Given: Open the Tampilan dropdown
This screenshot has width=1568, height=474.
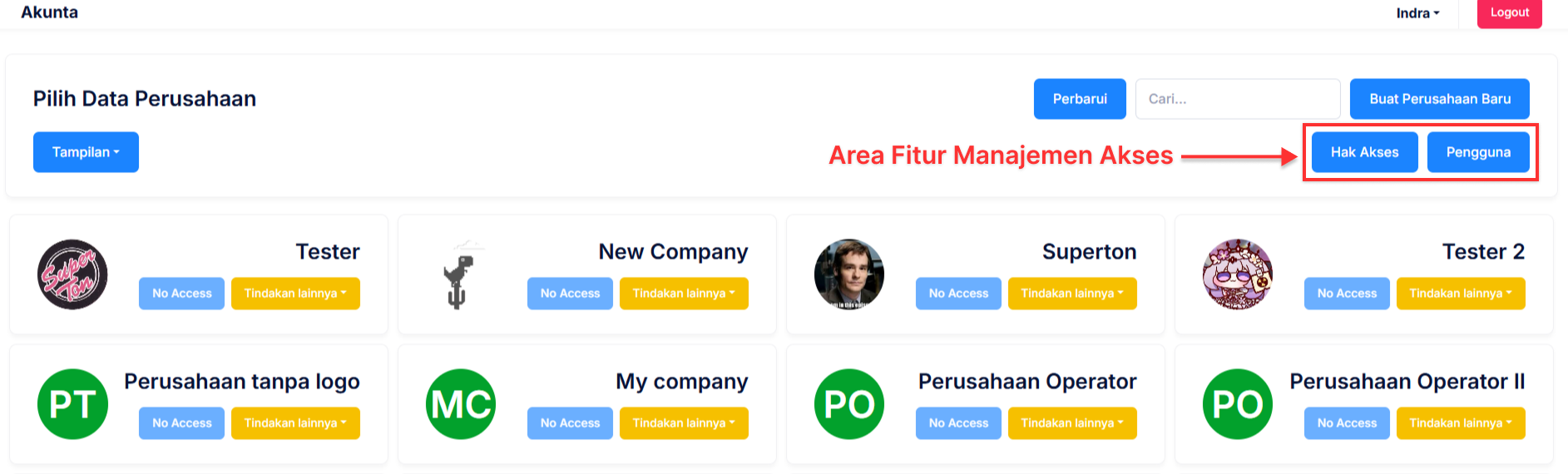Looking at the screenshot, I should [86, 152].
